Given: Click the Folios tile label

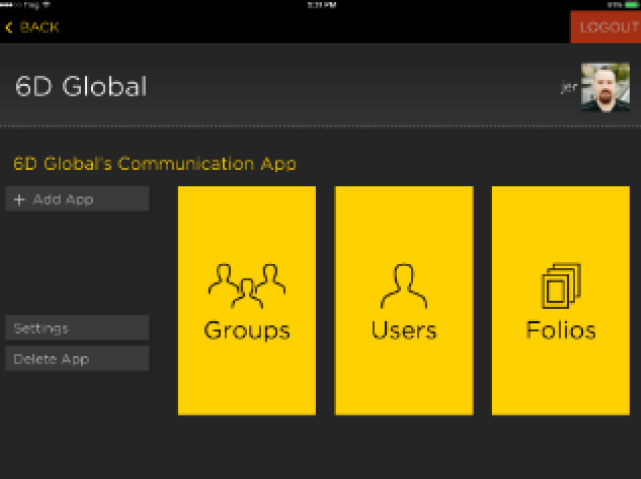Looking at the screenshot, I should [561, 330].
